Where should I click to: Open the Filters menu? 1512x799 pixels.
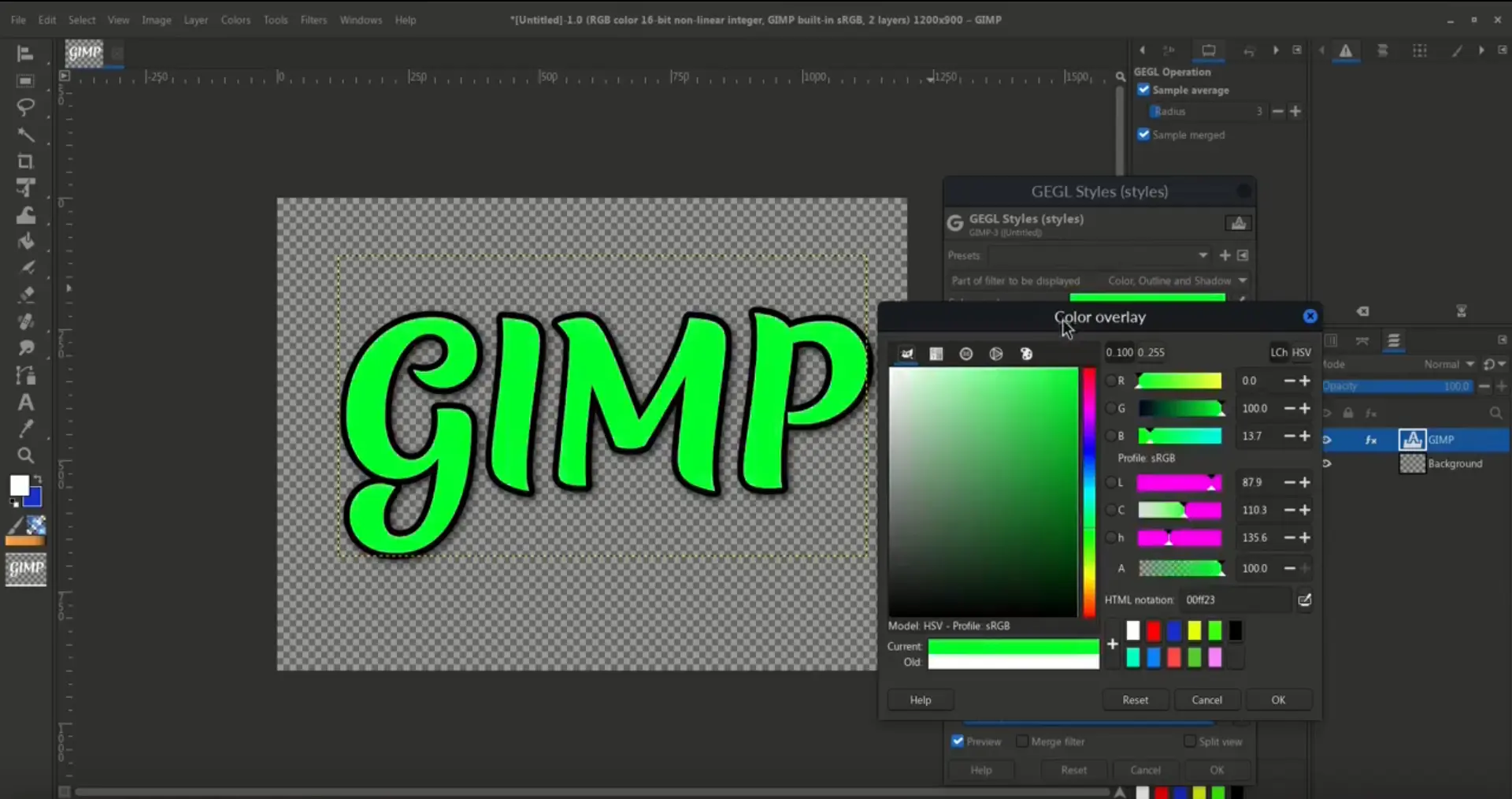[313, 20]
